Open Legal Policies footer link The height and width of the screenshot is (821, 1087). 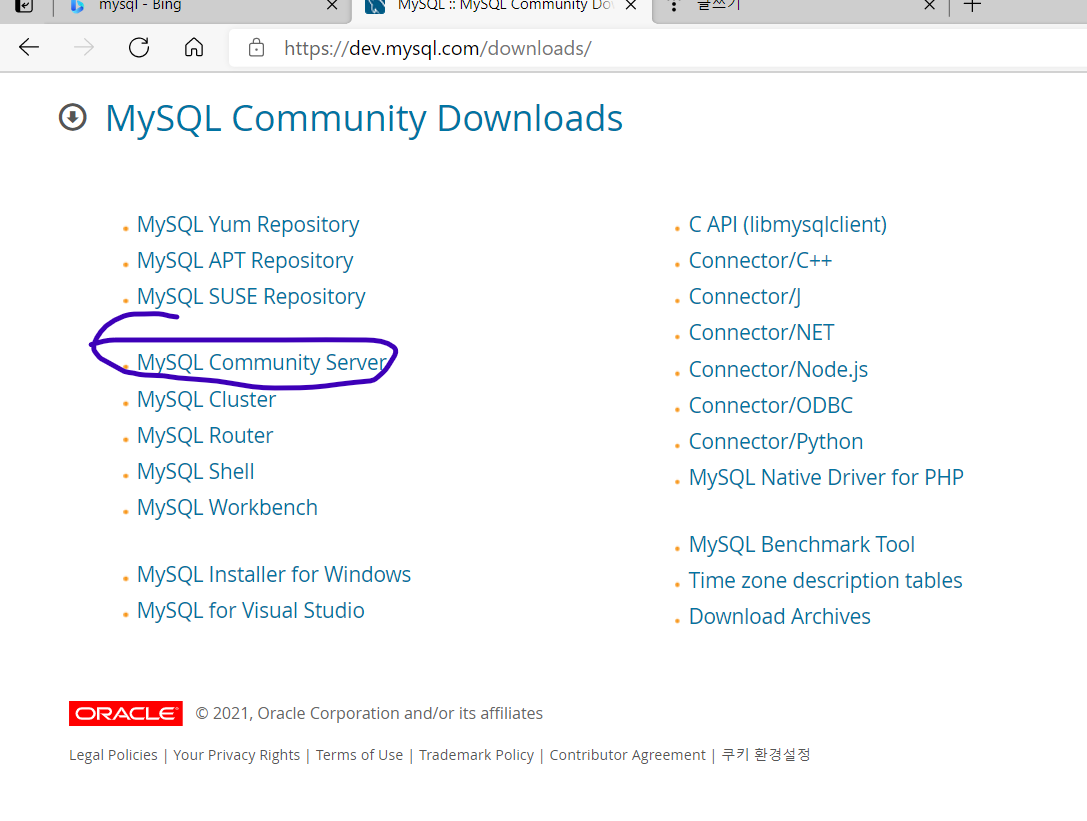[113, 755]
